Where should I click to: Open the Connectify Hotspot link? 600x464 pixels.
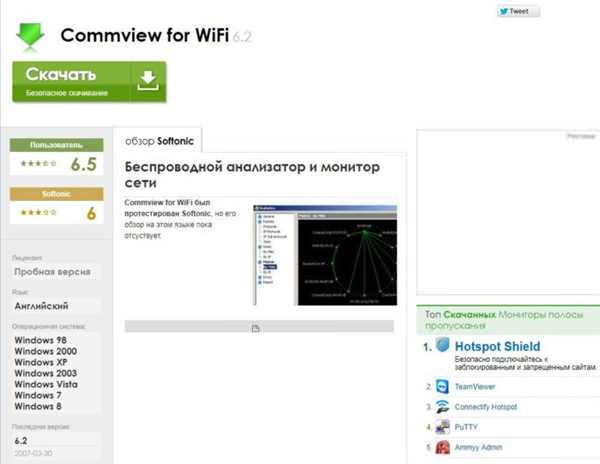[x=486, y=407]
